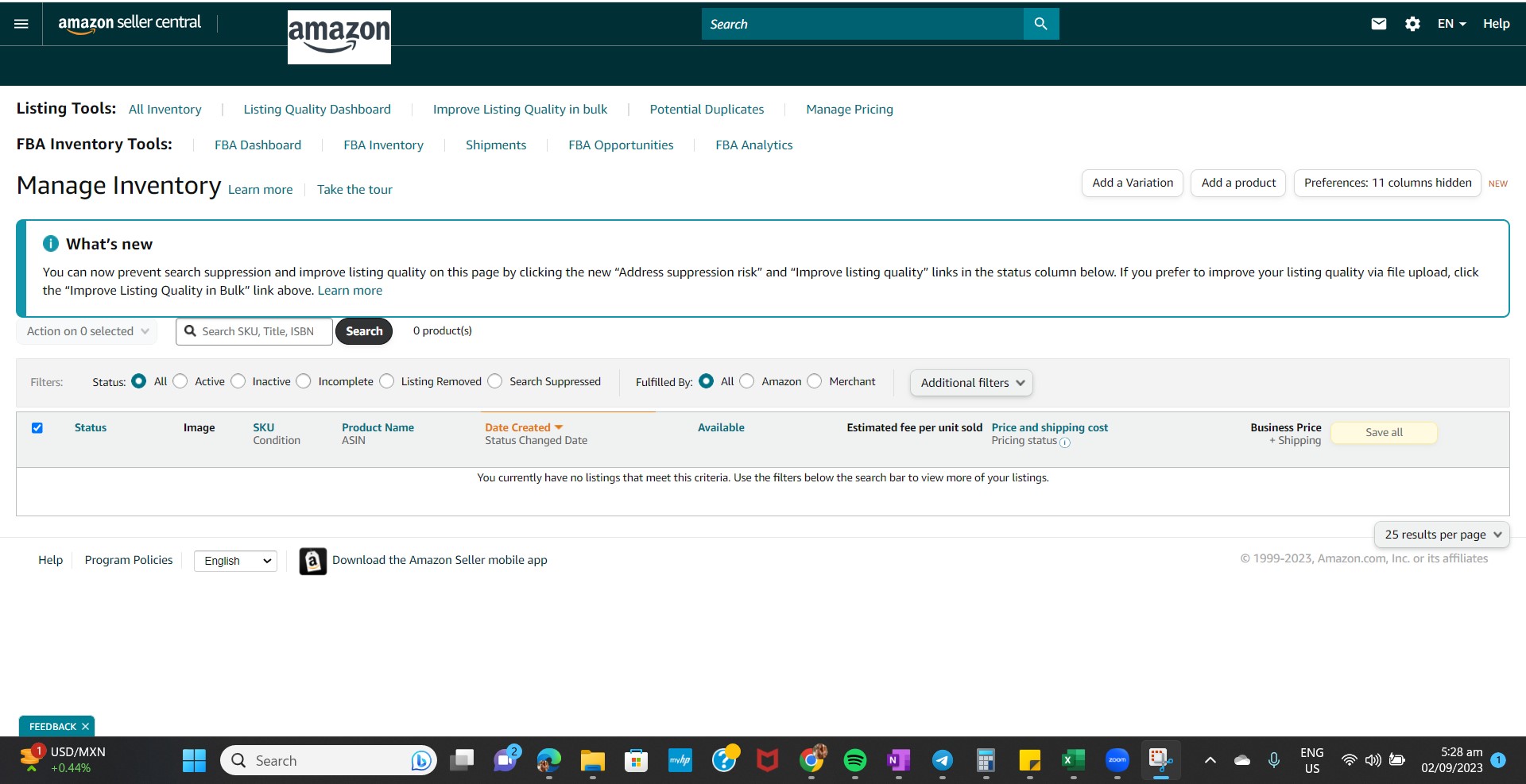Select Fulfilled By Merchant radio button

(815, 381)
